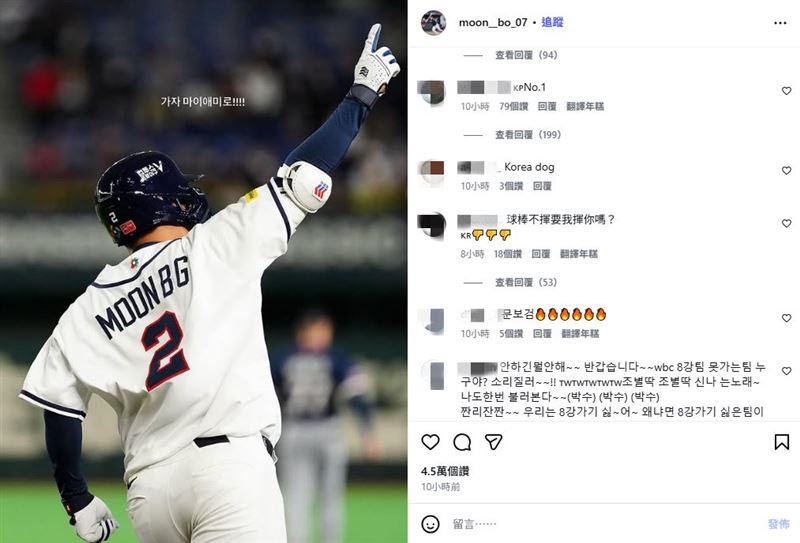This screenshot has height=543, width=800.
Task: Translate the No.1 comment via 翻譯年糕
Action: [x=585, y=106]
